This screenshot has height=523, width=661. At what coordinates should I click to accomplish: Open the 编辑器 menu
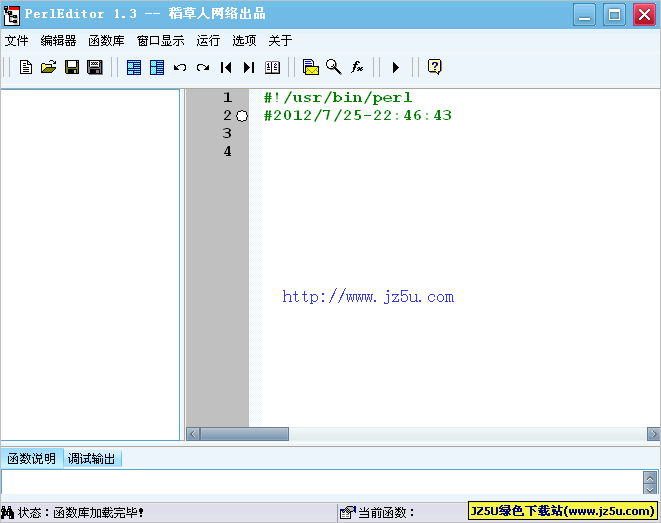(x=58, y=40)
